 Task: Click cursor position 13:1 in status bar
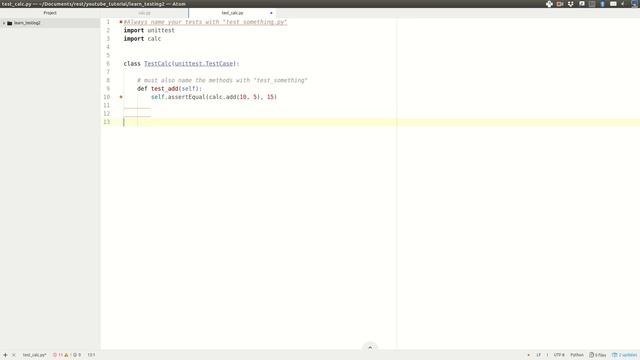(91, 355)
